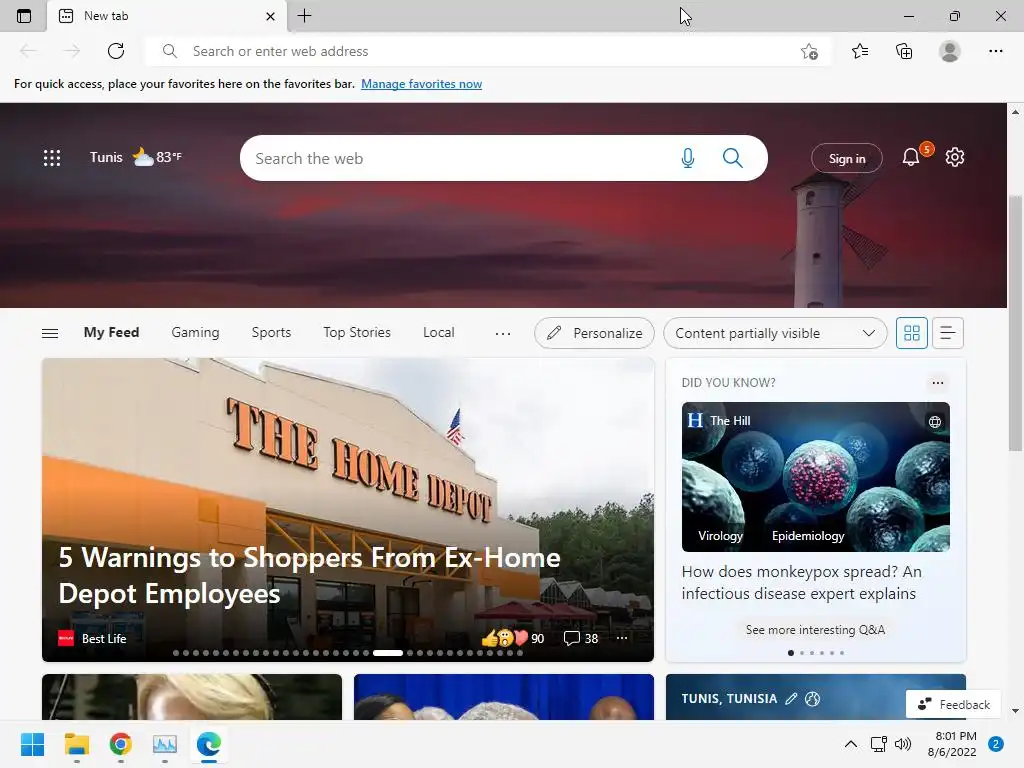The width and height of the screenshot is (1024, 768).
Task: Open the app launcher grid icon
Action: tap(52, 157)
